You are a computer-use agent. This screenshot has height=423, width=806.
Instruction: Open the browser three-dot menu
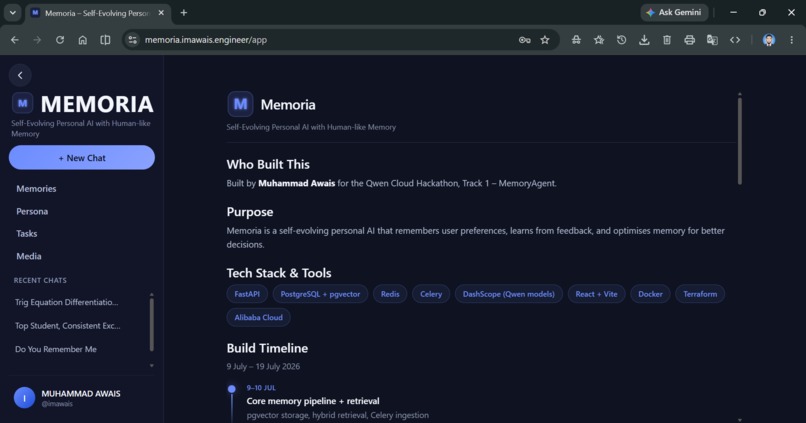(x=792, y=40)
